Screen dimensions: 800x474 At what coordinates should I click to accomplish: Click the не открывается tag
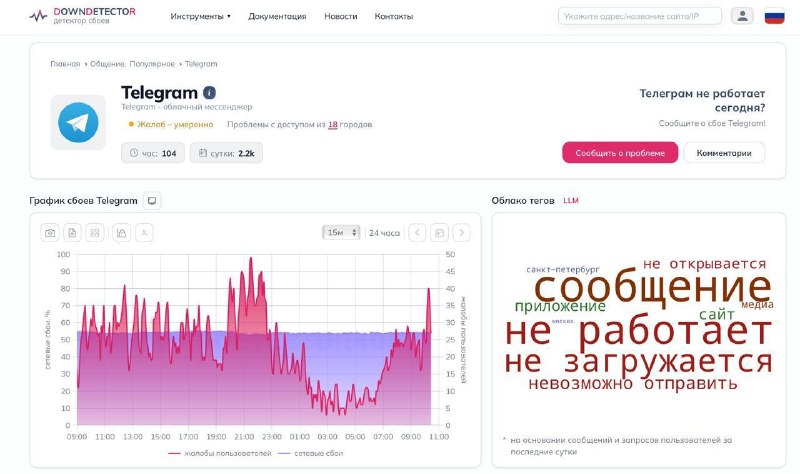[705, 264]
